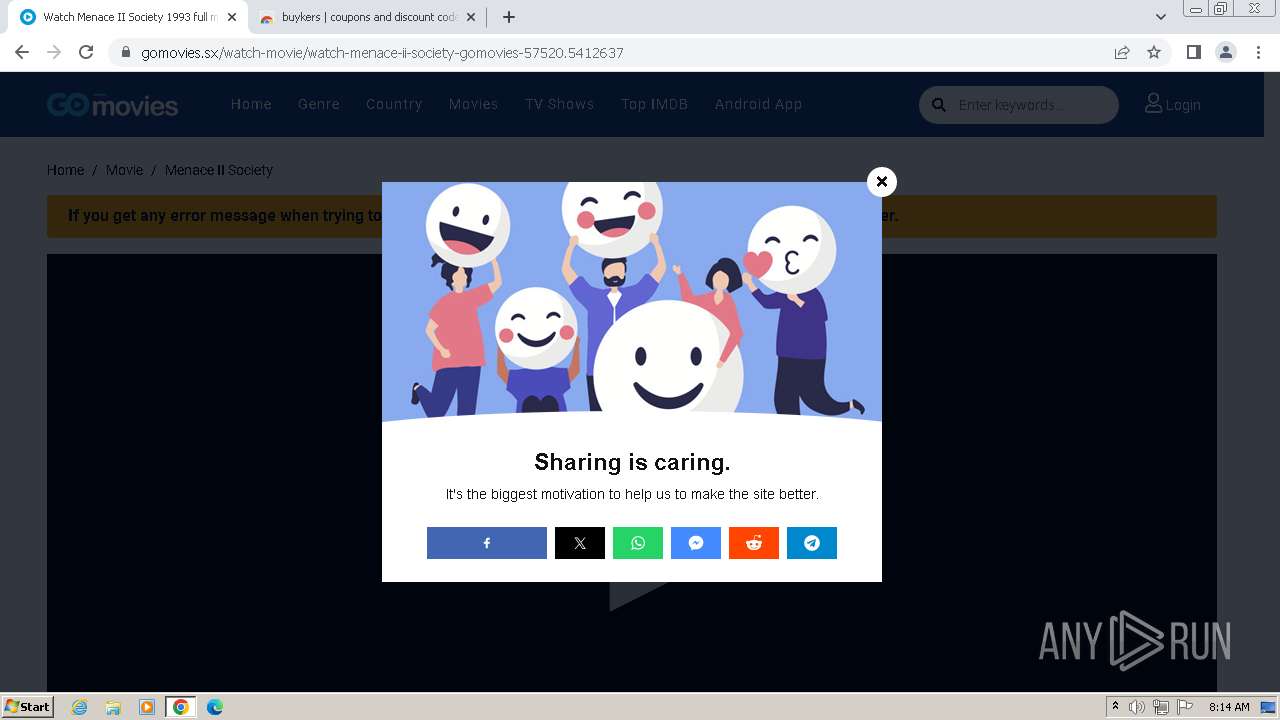
Task: Open the volume tray icon
Action: 1137,707
